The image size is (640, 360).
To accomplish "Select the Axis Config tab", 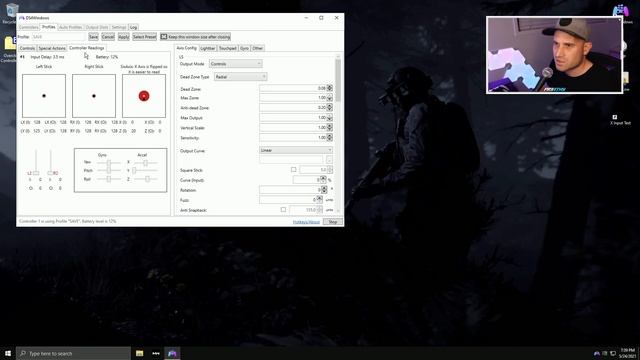I will click(x=187, y=48).
